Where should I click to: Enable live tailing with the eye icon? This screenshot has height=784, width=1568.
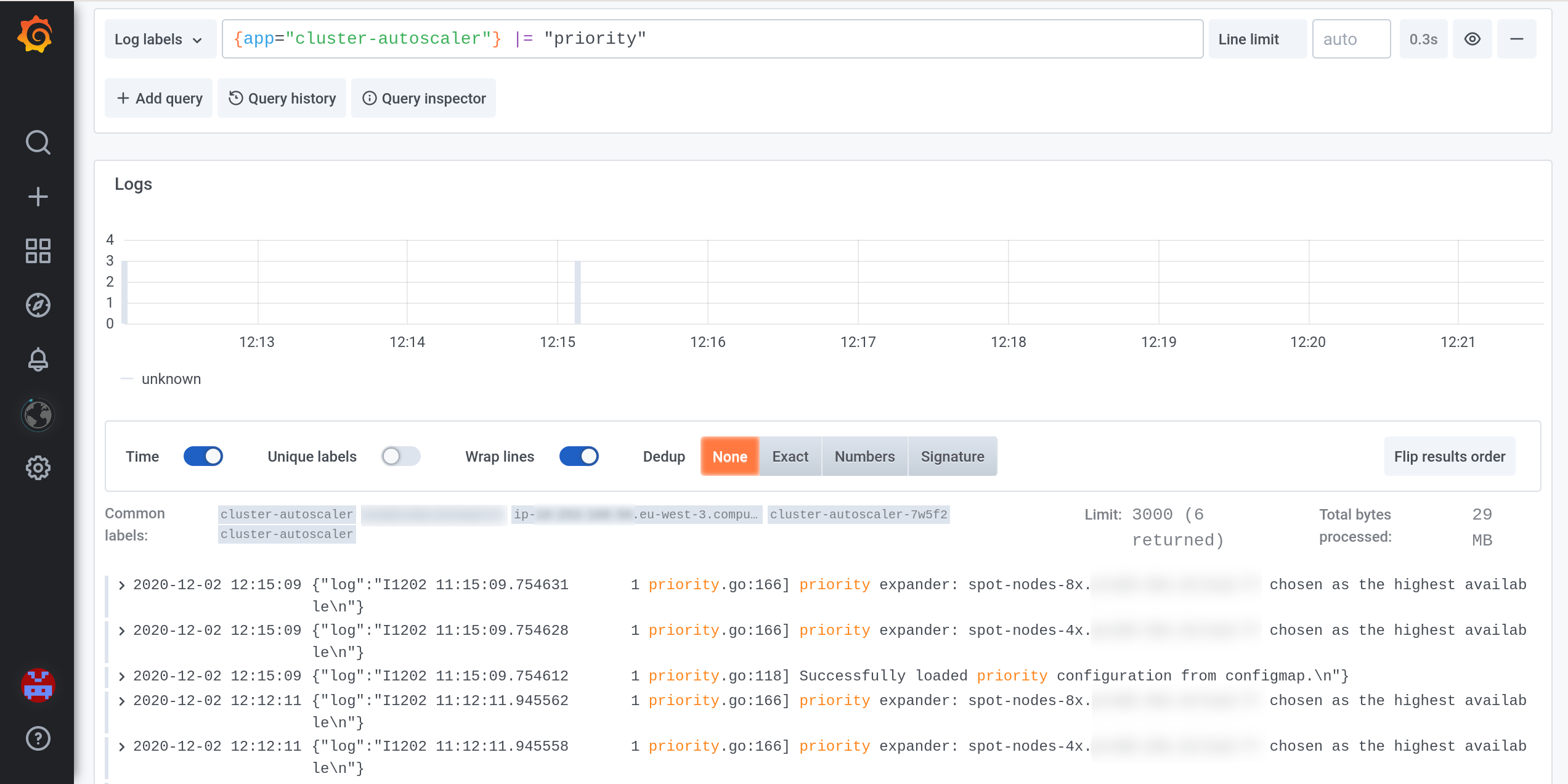pyautogui.click(x=1472, y=38)
